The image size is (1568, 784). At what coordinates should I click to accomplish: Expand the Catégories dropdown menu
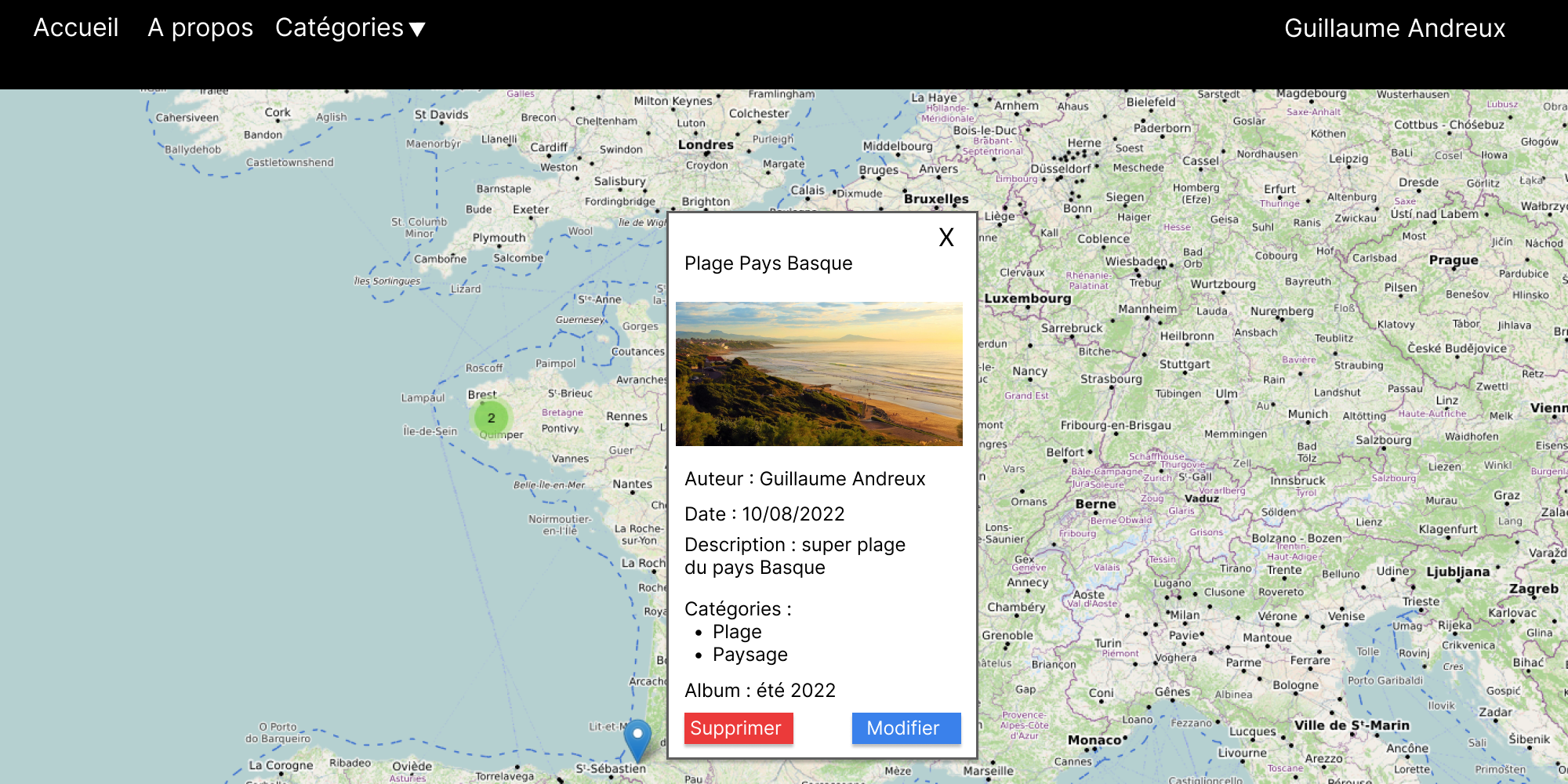350,28
